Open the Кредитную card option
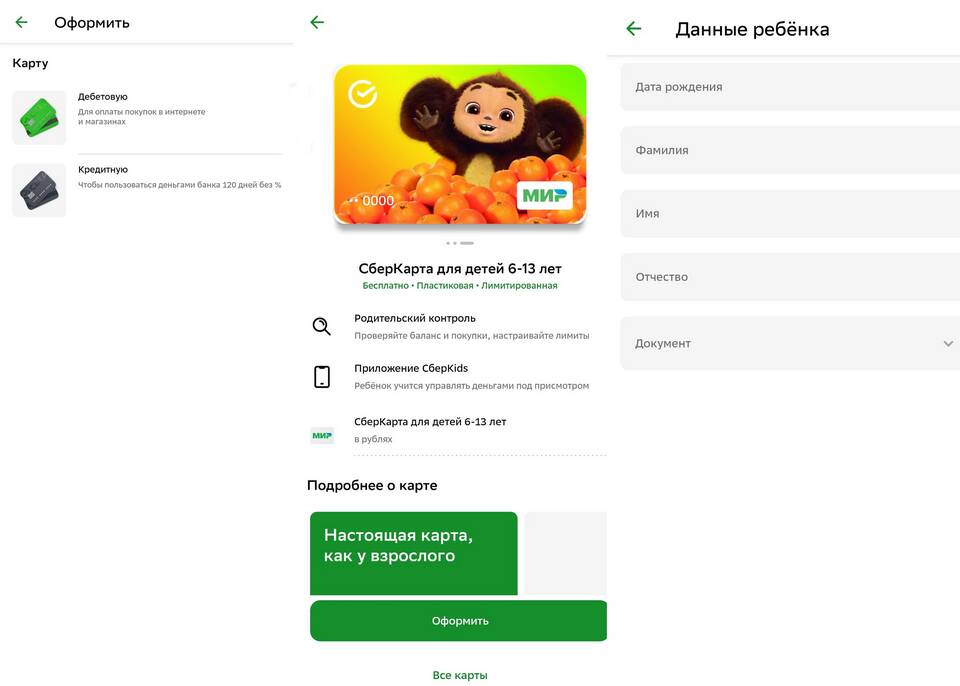This screenshot has height=686, width=960. (x=147, y=190)
